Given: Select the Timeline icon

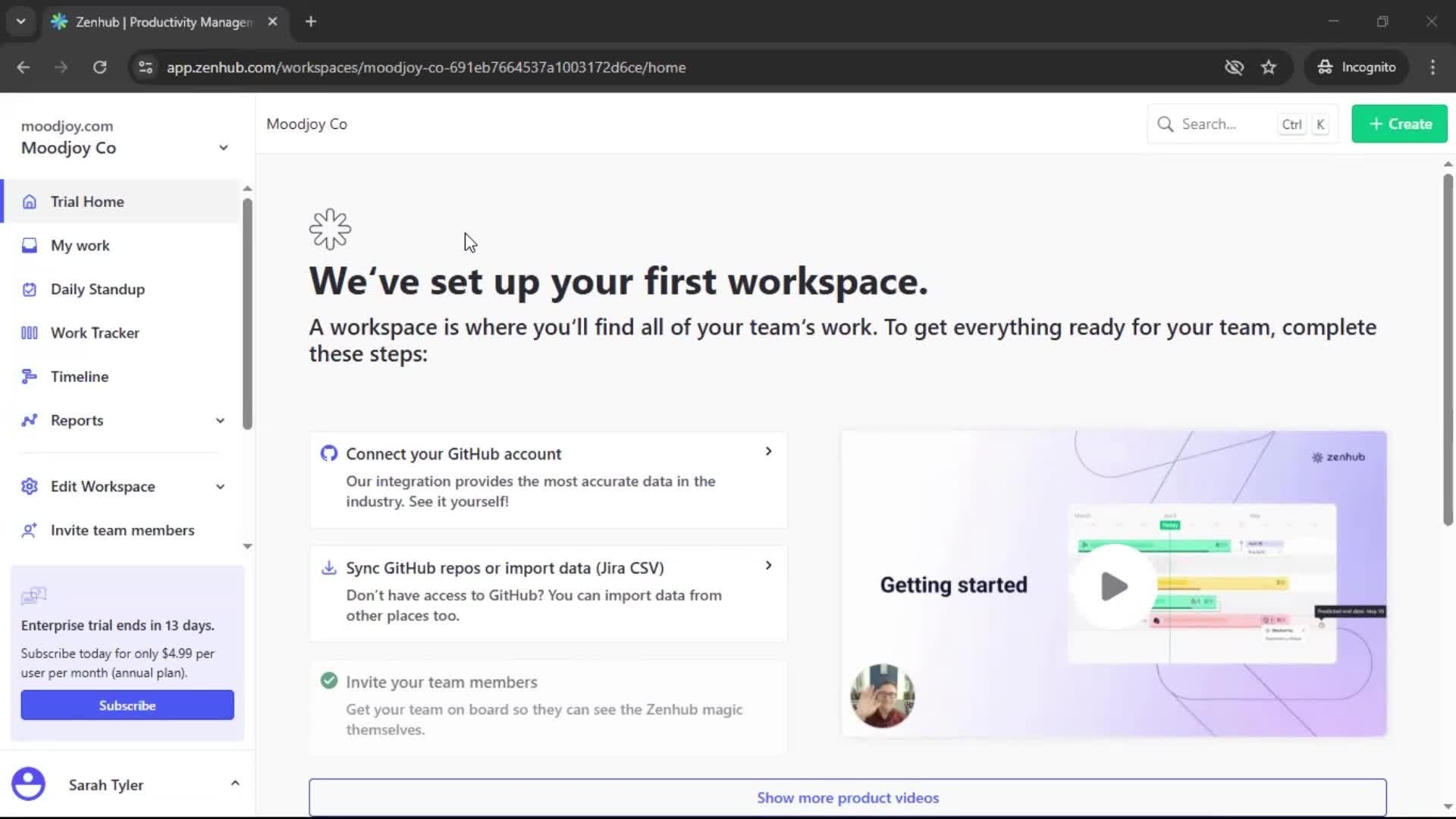Looking at the screenshot, I should point(29,376).
